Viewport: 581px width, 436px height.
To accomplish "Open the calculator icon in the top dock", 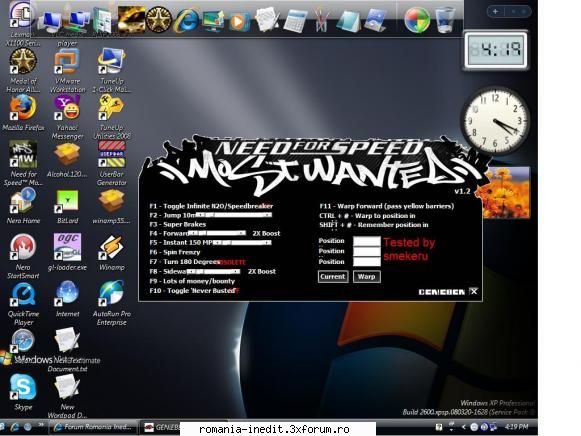I will pos(295,20).
